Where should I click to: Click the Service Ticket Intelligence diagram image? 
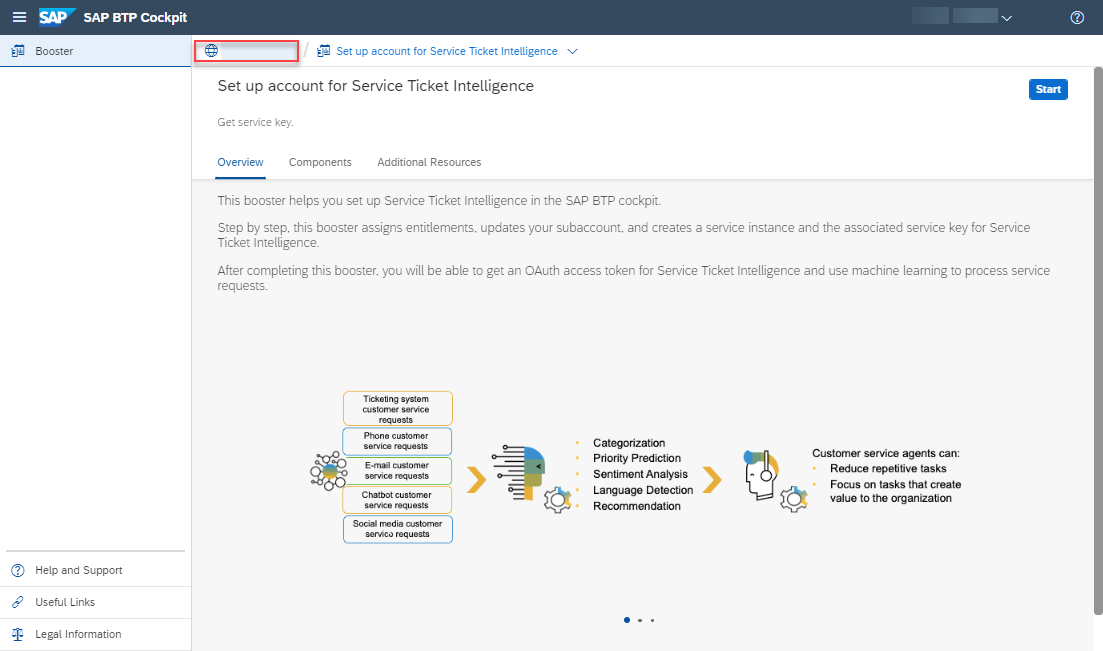[637, 467]
